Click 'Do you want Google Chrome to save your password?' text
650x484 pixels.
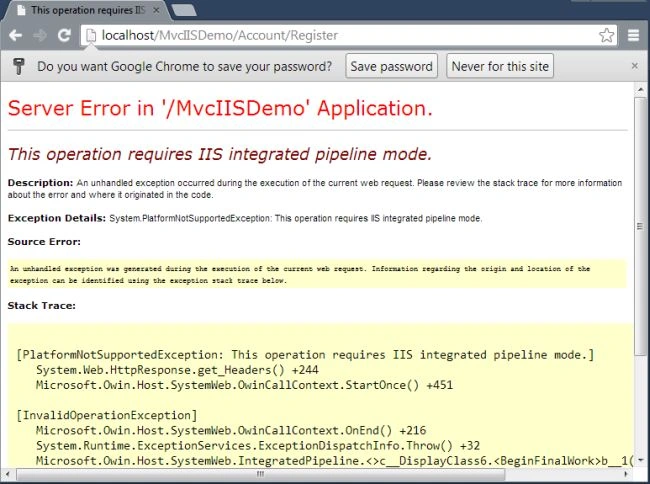[184, 66]
